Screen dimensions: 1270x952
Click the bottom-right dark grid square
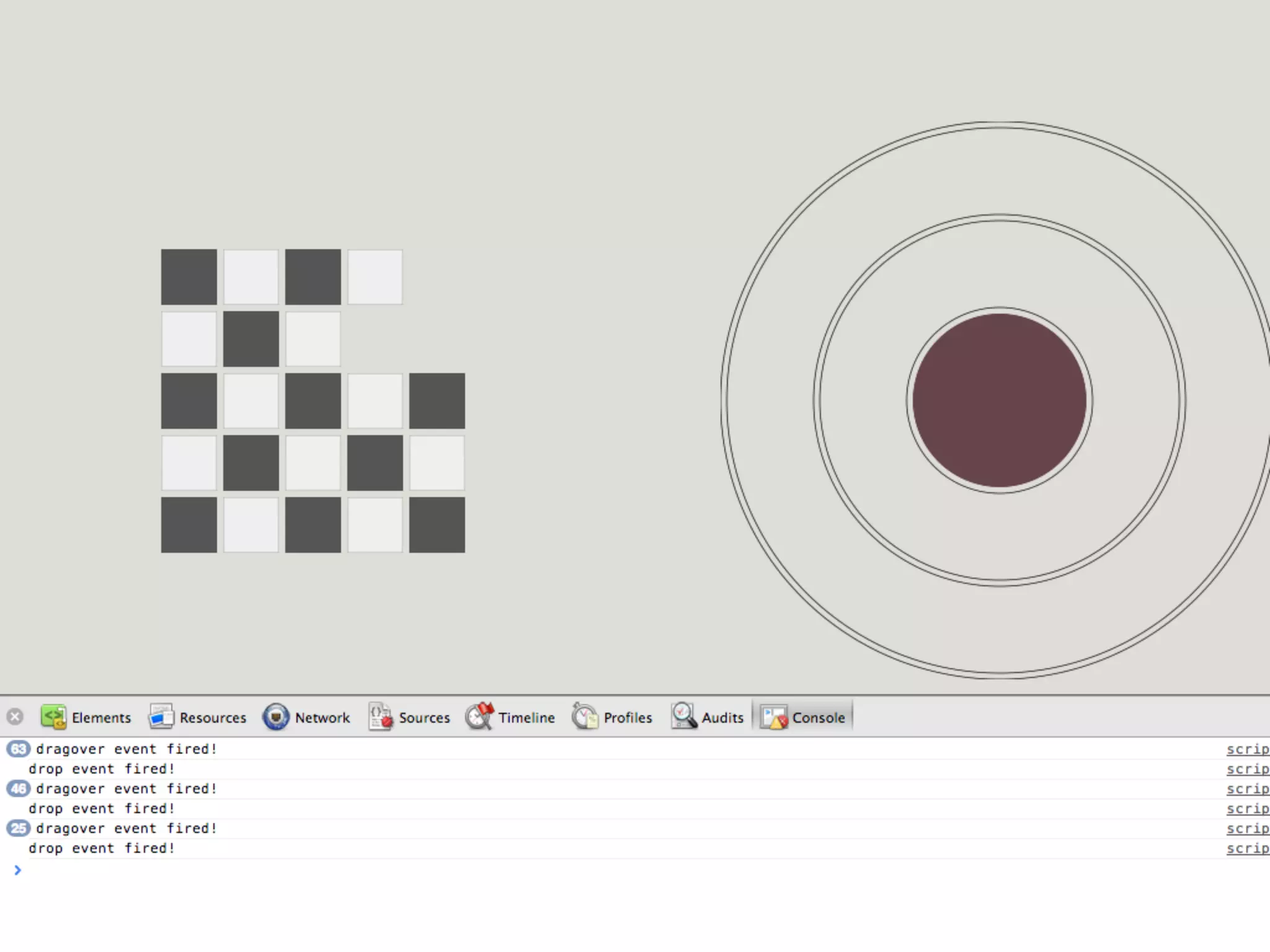point(437,525)
